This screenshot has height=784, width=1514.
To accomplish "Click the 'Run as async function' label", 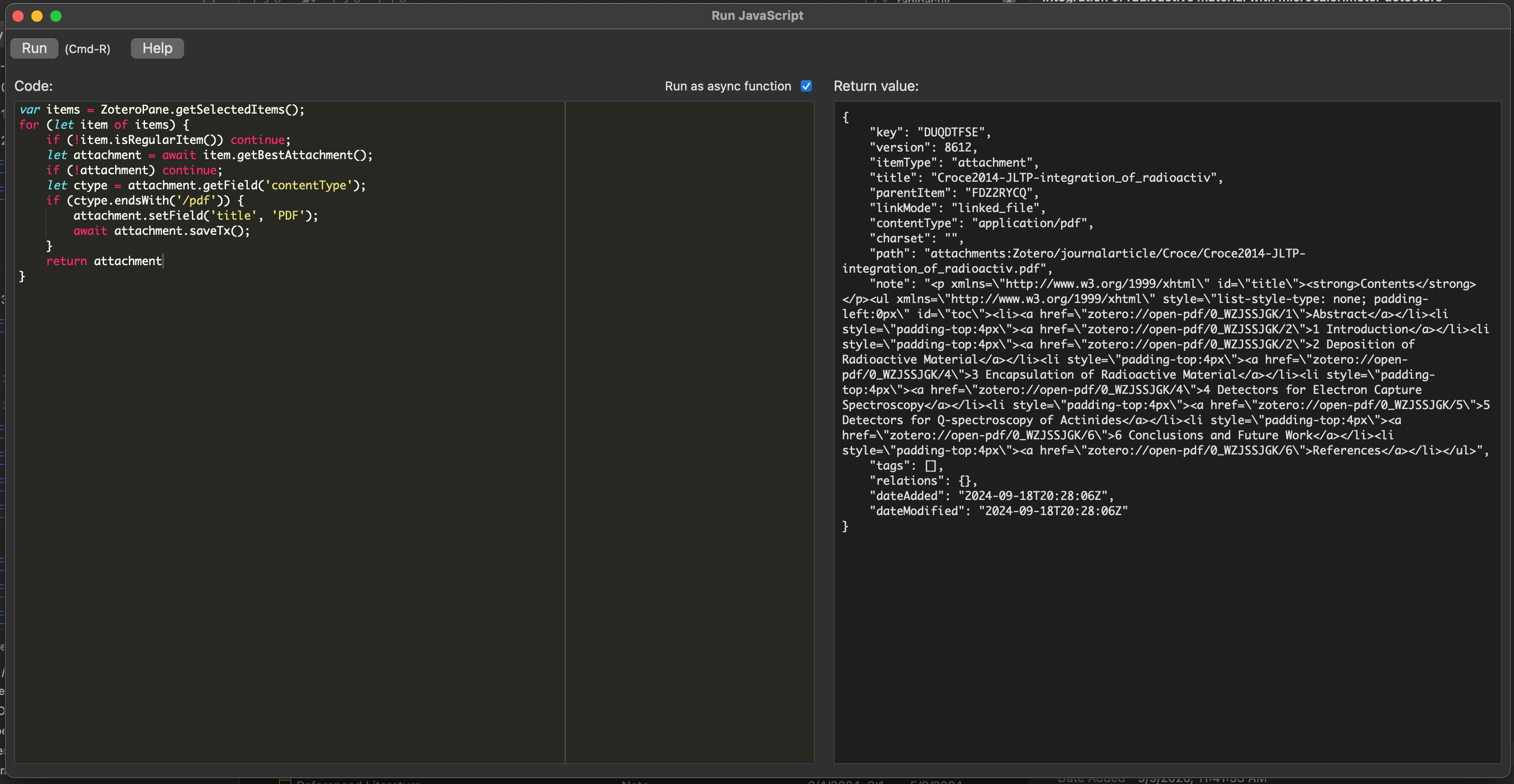I will [x=728, y=86].
